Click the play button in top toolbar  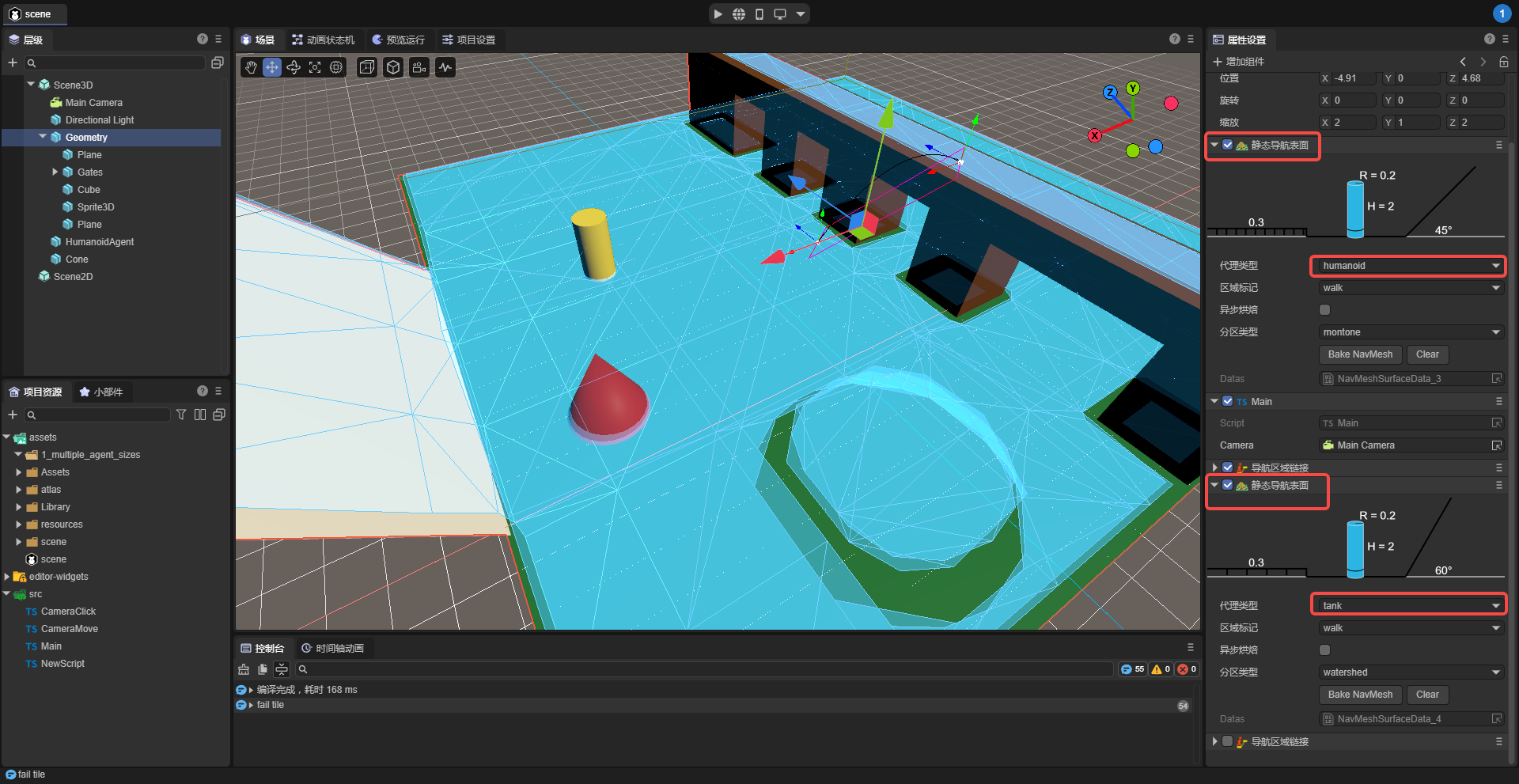coord(718,14)
